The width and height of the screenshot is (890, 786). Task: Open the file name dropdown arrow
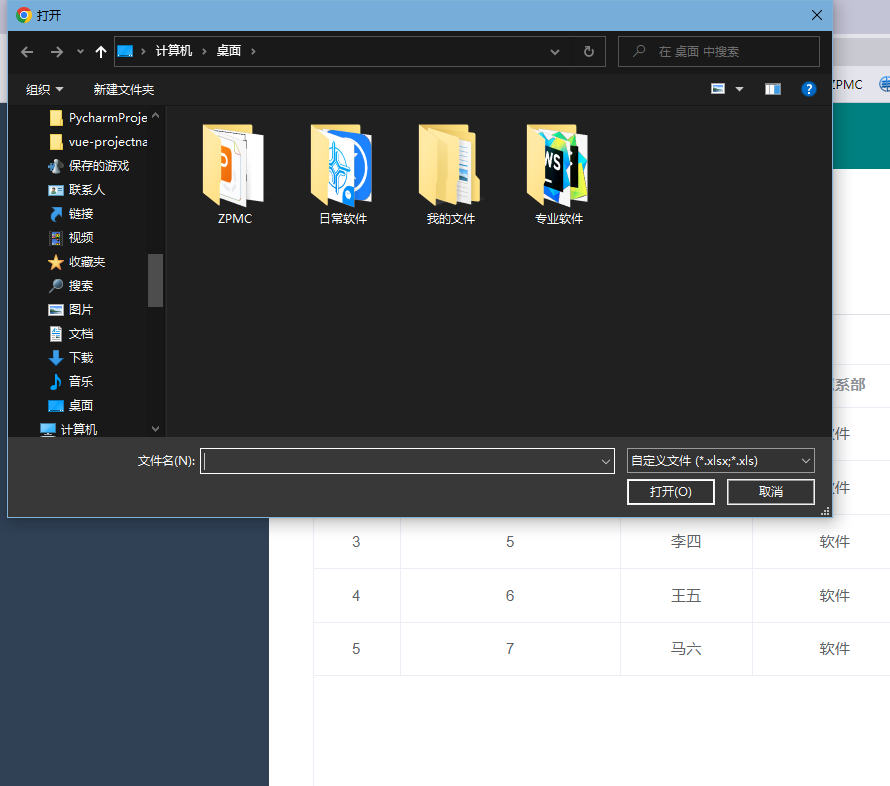[606, 461]
